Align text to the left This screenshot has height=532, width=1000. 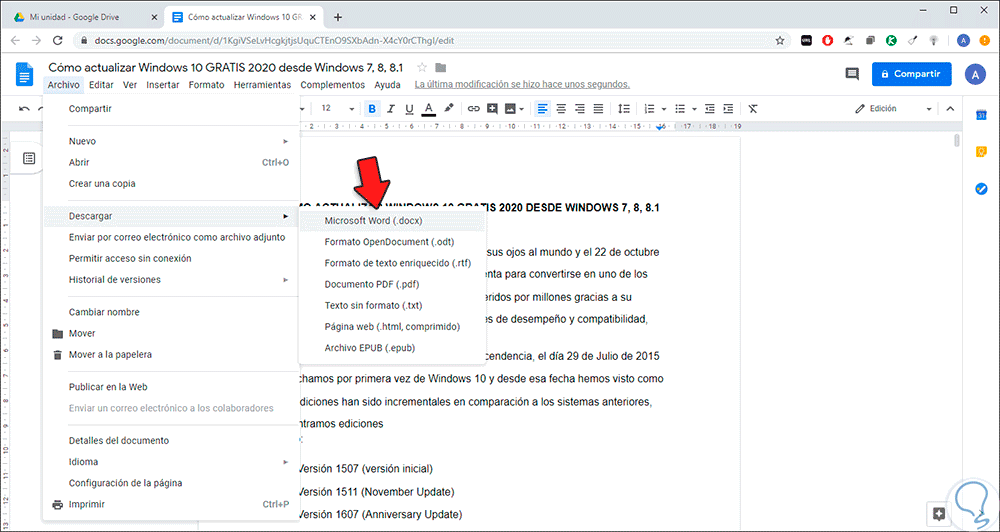click(x=542, y=108)
